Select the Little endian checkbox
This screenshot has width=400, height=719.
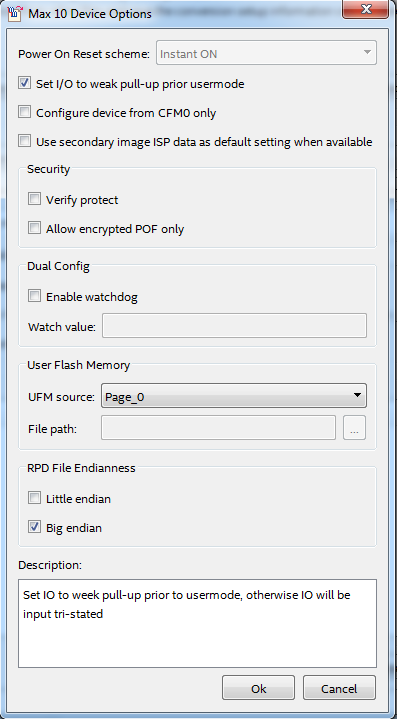(x=34, y=498)
